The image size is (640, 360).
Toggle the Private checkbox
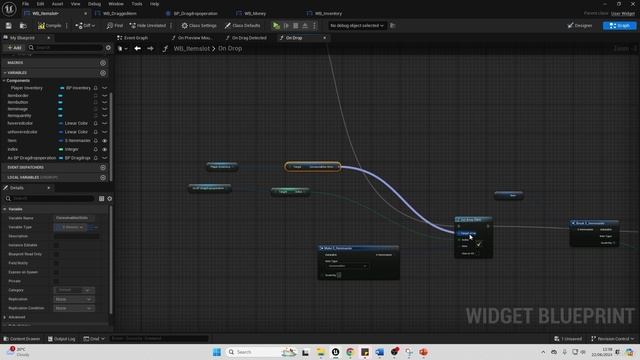[56, 281]
